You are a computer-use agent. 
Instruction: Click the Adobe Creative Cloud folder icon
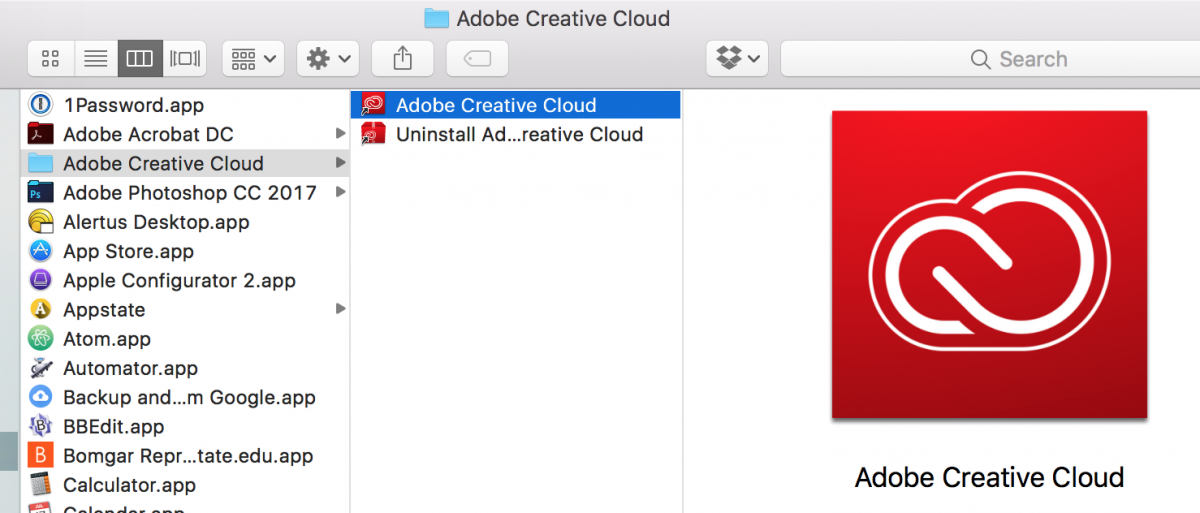(41, 163)
